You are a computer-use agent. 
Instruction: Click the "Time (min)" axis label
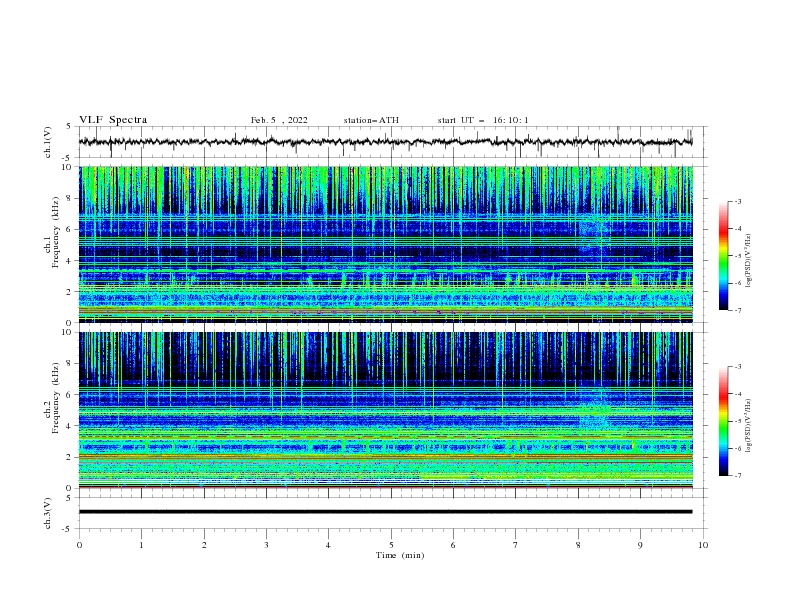[x=400, y=555]
